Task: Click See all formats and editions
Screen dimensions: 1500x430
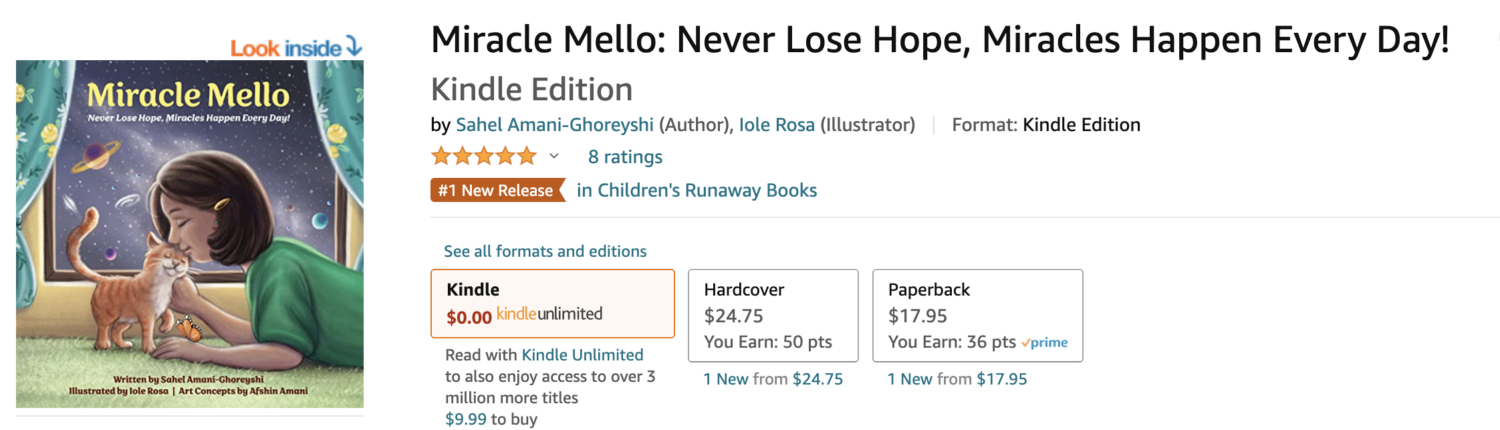Action: tap(545, 251)
